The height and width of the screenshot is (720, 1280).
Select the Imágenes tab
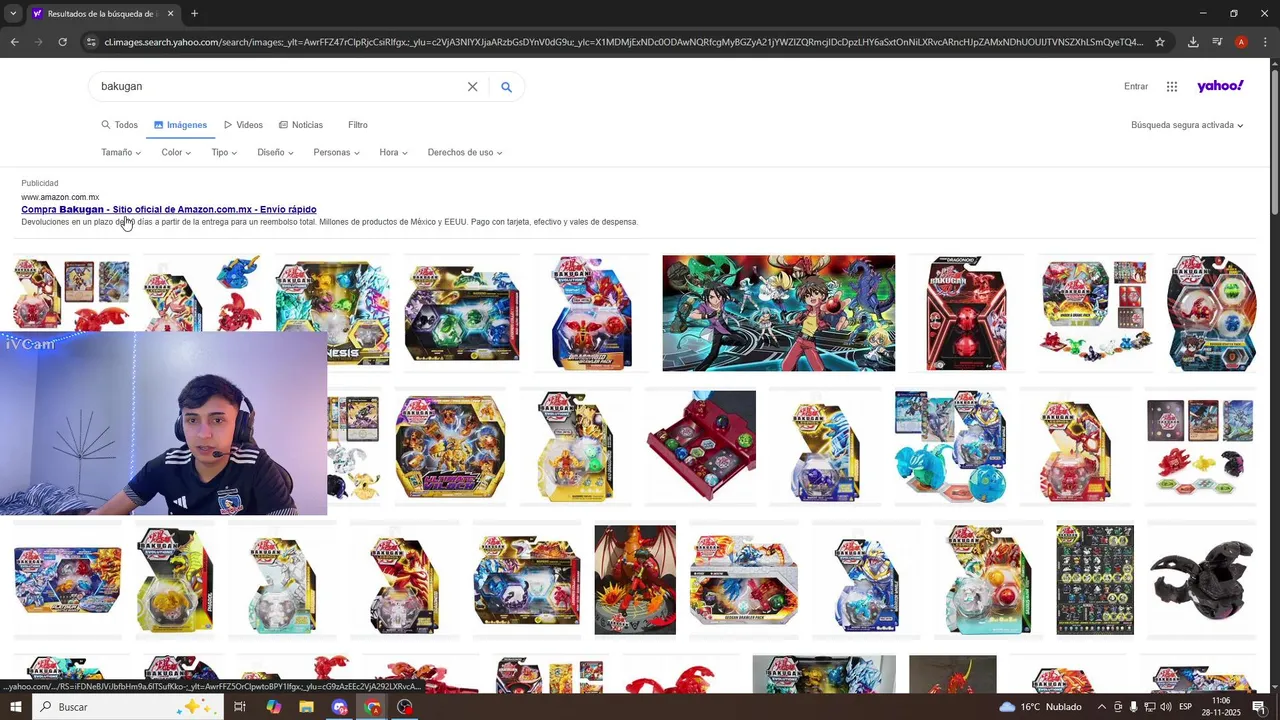pyautogui.click(x=180, y=125)
